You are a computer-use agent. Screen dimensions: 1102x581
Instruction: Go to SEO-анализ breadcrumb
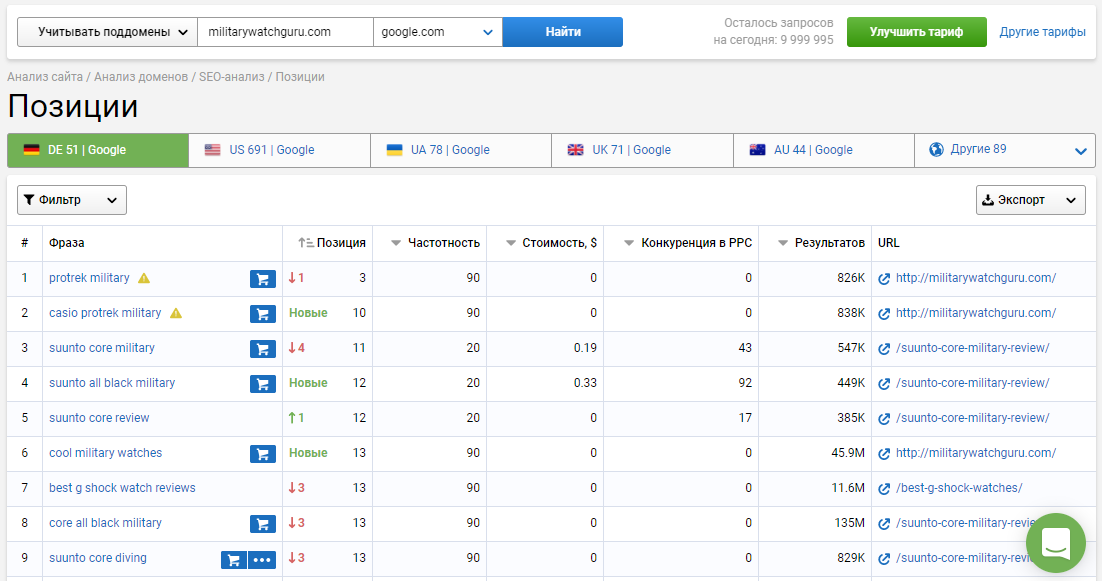(x=232, y=77)
